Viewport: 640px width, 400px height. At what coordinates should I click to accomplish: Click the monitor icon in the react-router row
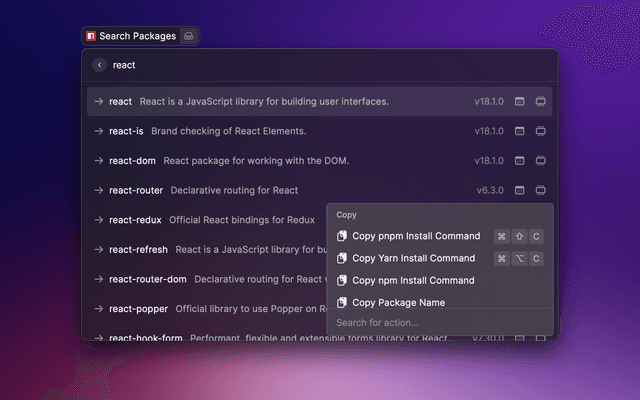[540, 190]
